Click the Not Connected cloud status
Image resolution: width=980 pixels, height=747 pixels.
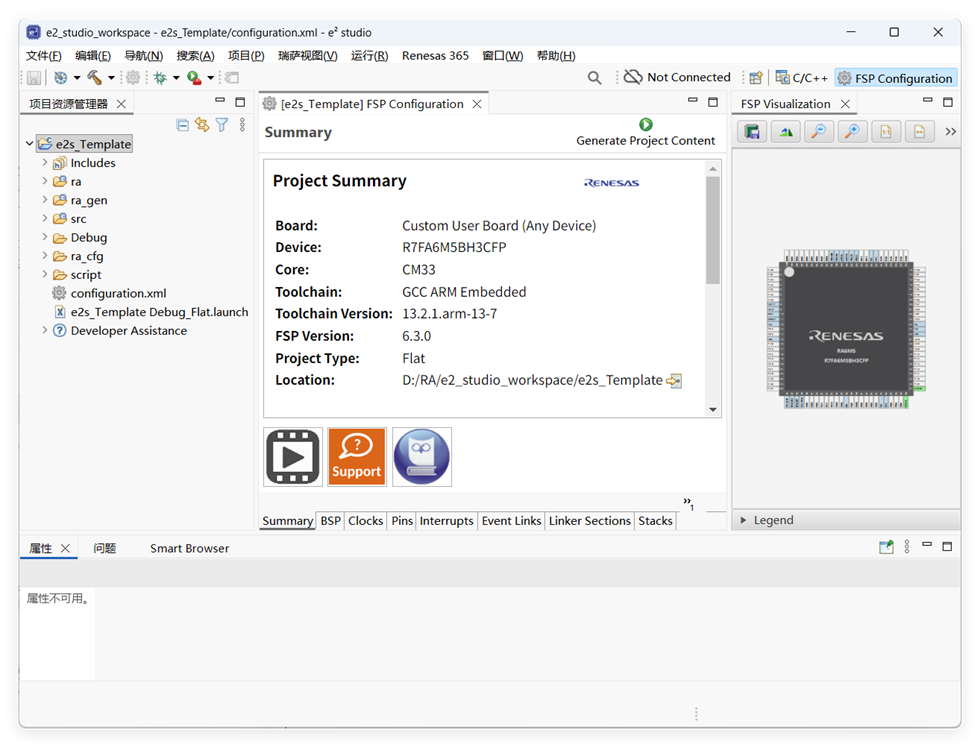[678, 77]
